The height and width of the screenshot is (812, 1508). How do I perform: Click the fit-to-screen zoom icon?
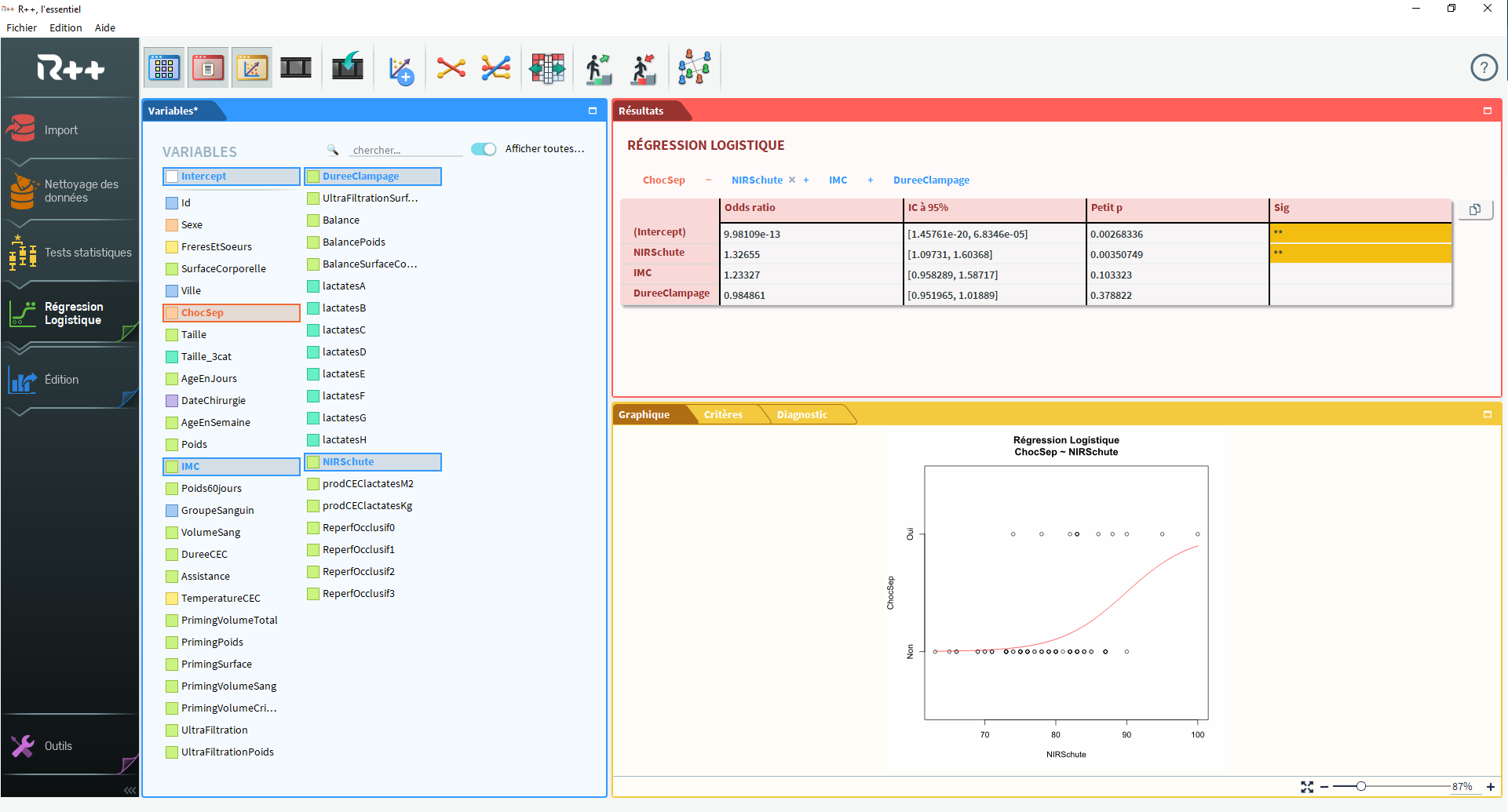tap(1307, 787)
